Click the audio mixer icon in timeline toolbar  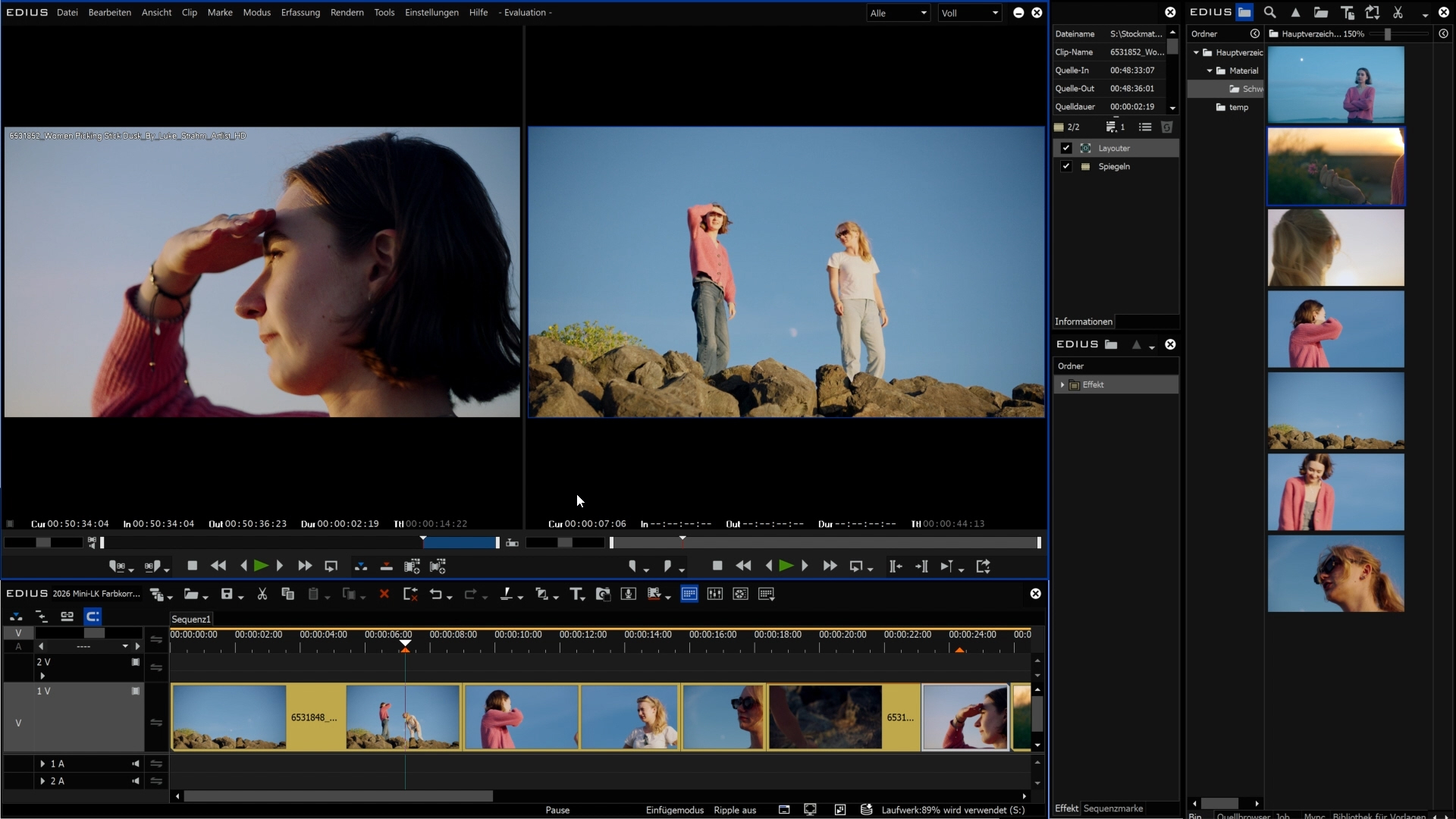click(714, 595)
